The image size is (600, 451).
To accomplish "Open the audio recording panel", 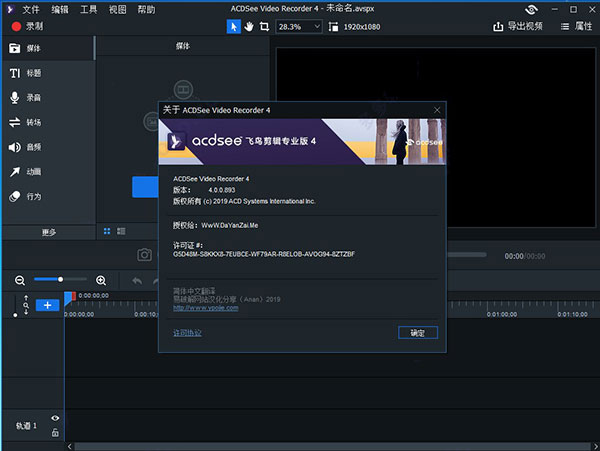I will [33, 98].
